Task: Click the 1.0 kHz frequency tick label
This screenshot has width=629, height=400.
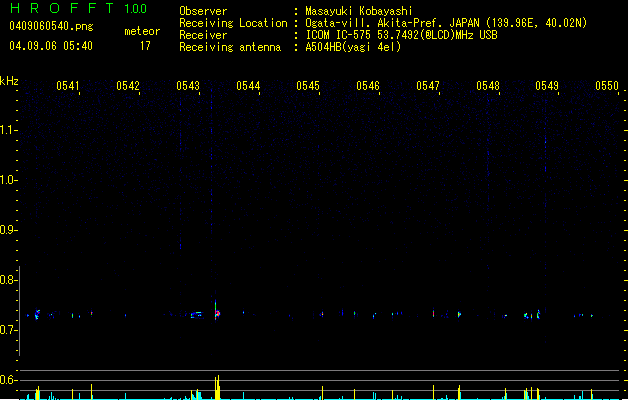Action: [x=8, y=180]
